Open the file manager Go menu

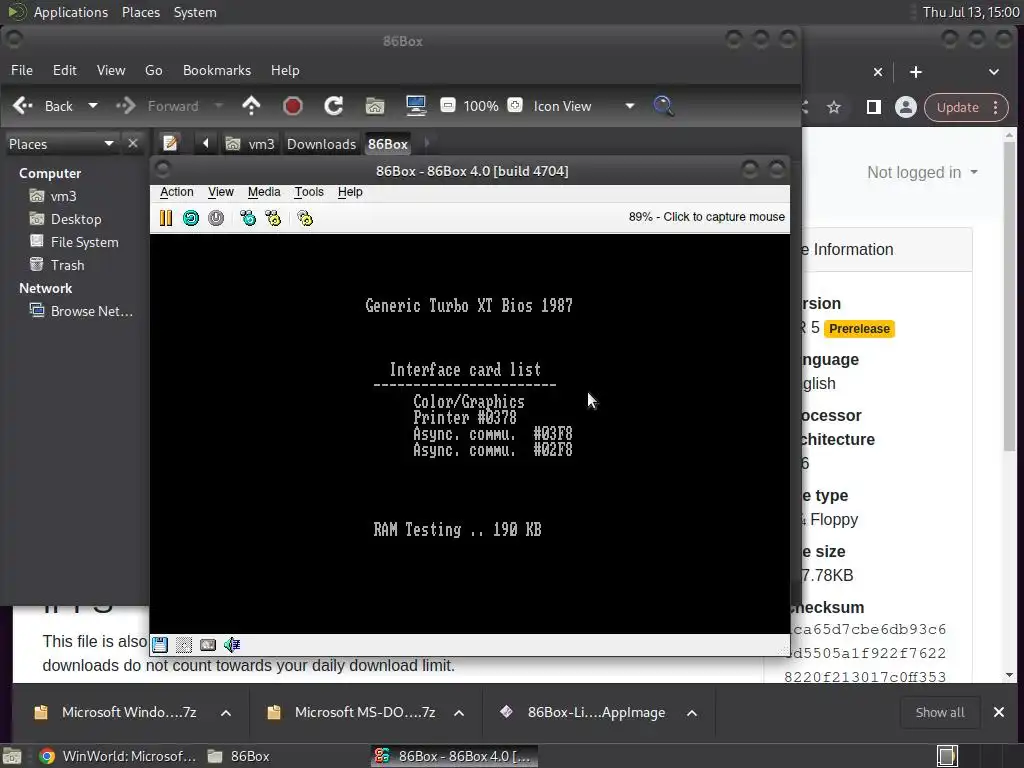[153, 70]
